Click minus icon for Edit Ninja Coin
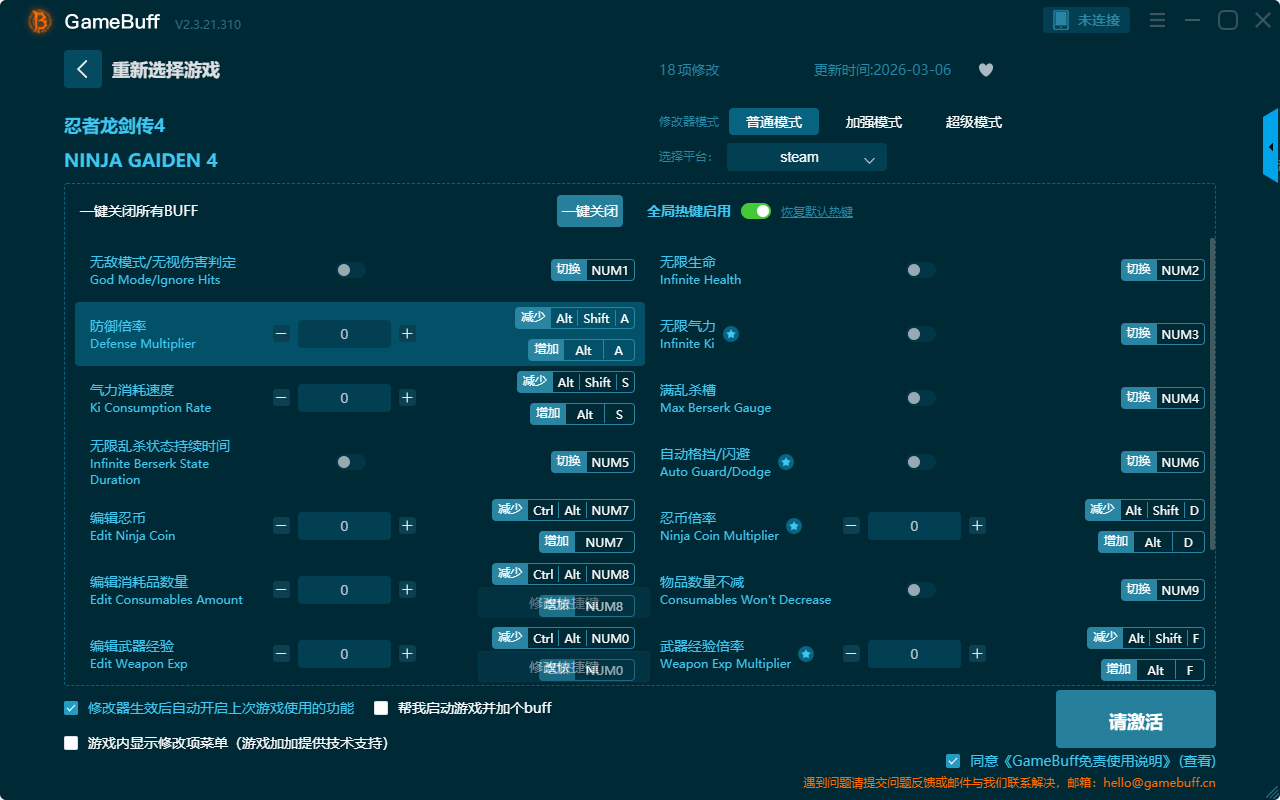This screenshot has height=800, width=1280. pos(281,526)
